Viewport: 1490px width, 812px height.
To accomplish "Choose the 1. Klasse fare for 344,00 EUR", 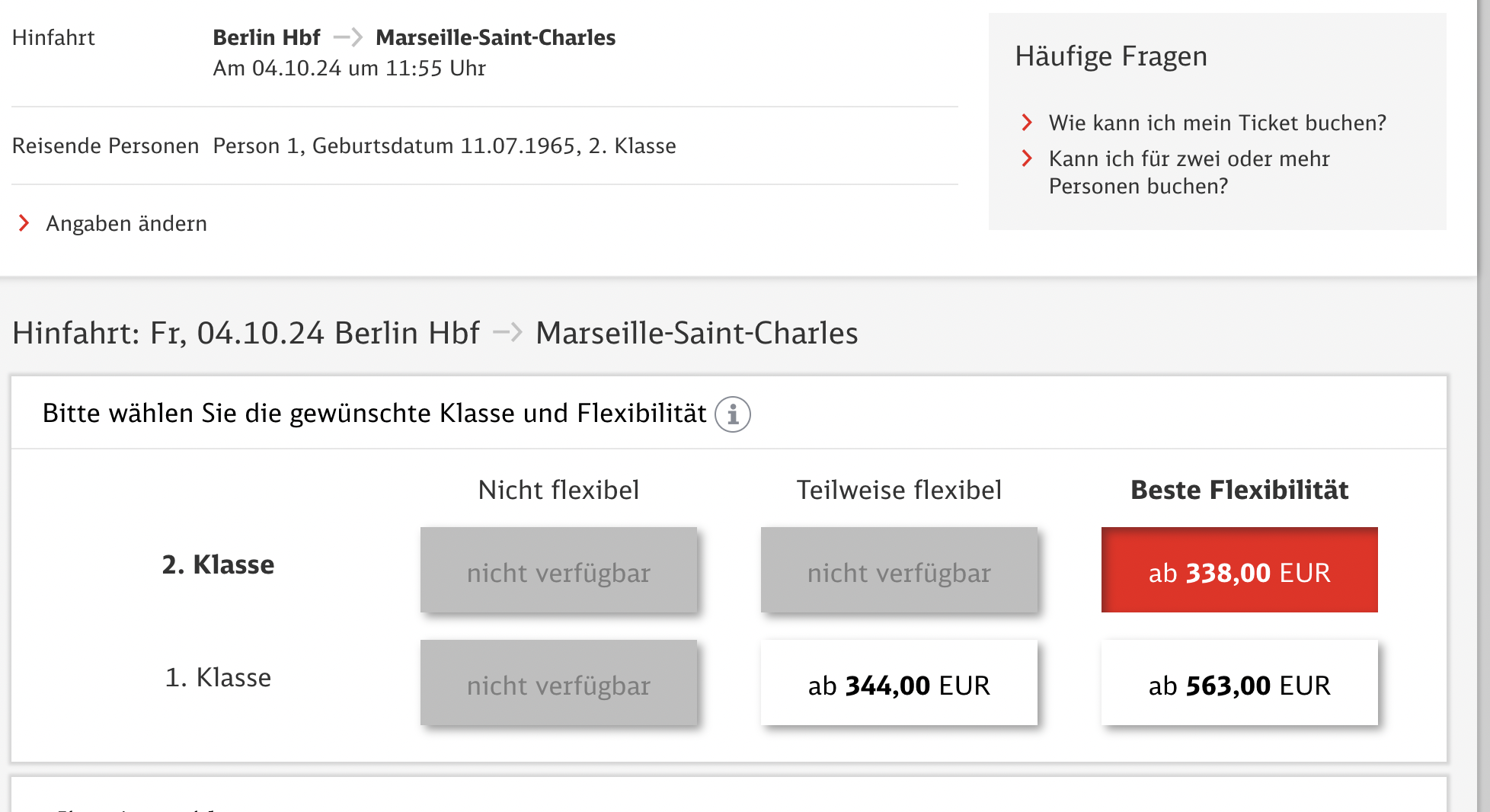I will [899, 683].
